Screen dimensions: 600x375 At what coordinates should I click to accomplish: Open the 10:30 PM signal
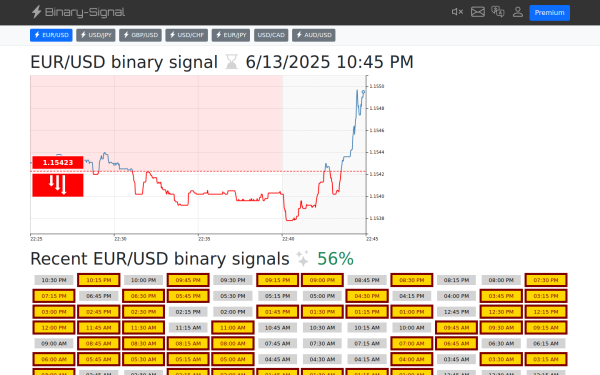click(x=54, y=280)
